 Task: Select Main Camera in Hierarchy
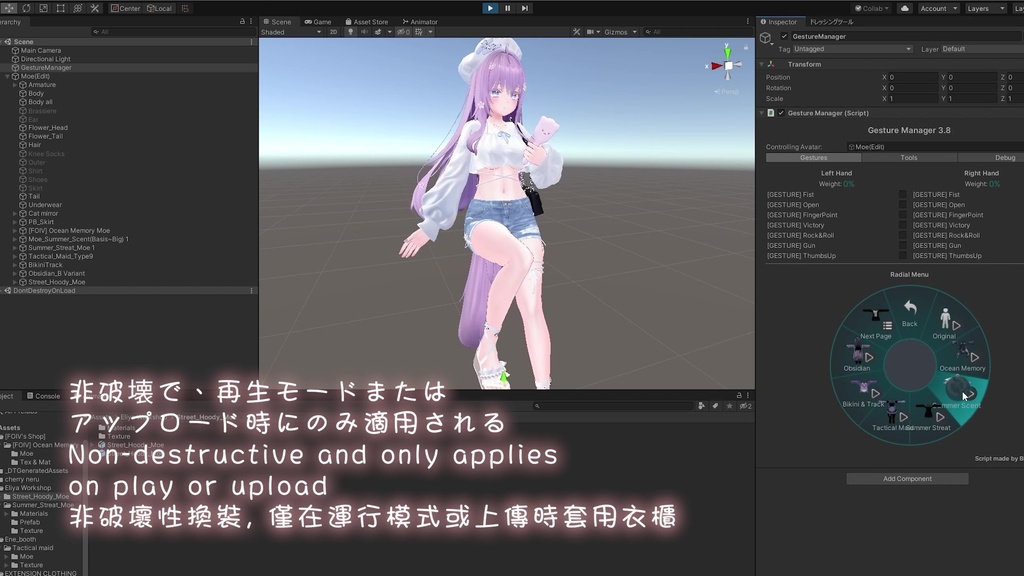(x=40, y=50)
